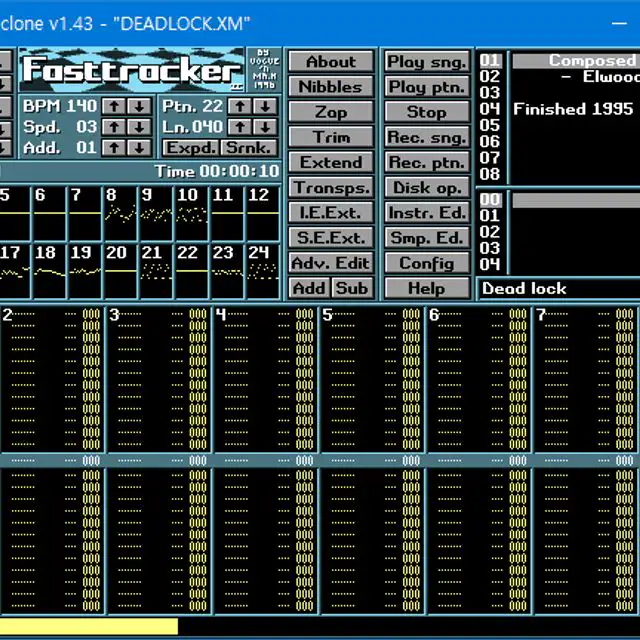Mute channel 18 scope

(x=49, y=271)
